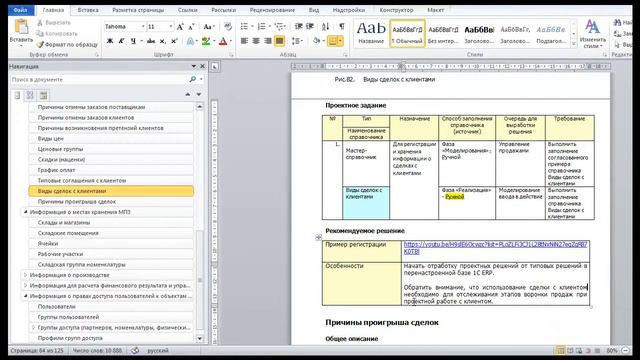Collapse Информация о местах хранения МПЗ

(x=25, y=212)
